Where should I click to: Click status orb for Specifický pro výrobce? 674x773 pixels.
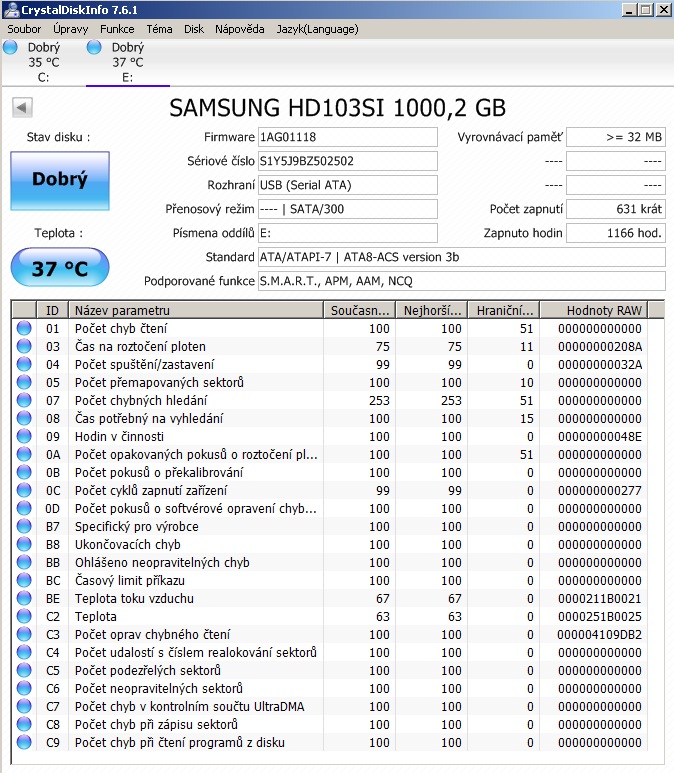(x=24, y=526)
